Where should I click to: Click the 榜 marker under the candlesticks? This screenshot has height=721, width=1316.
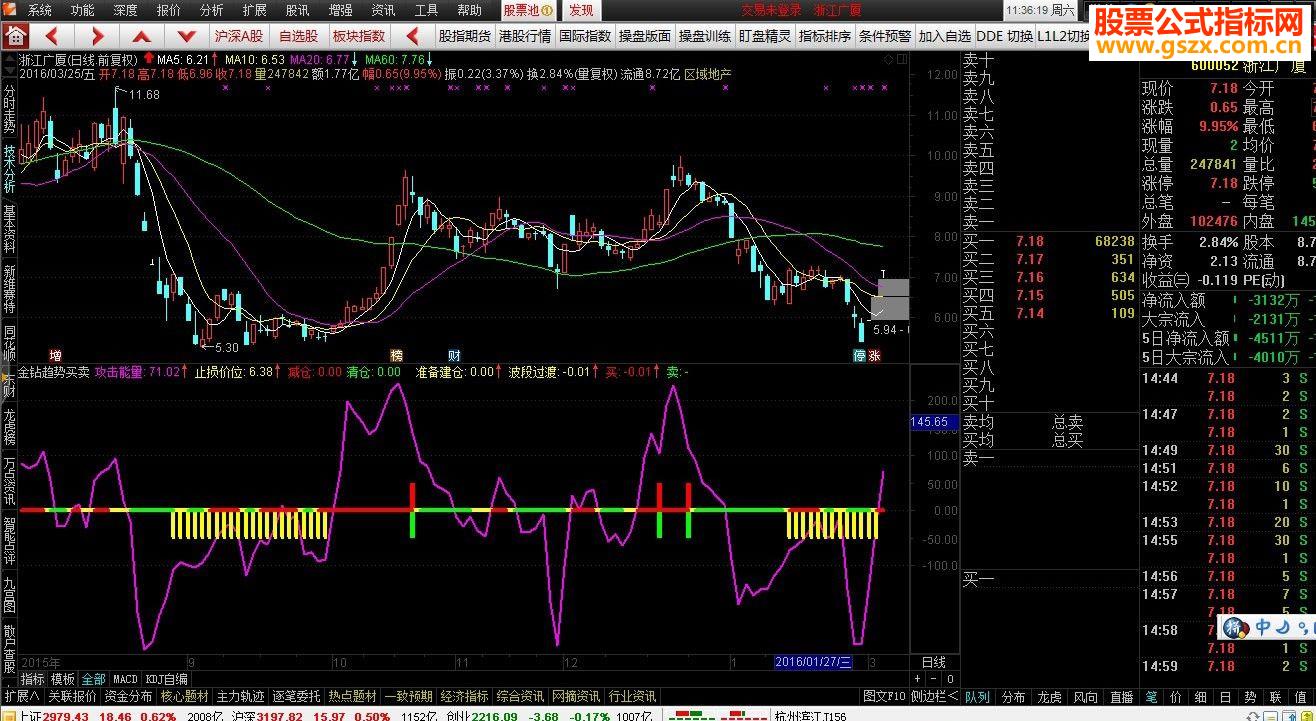click(x=397, y=355)
